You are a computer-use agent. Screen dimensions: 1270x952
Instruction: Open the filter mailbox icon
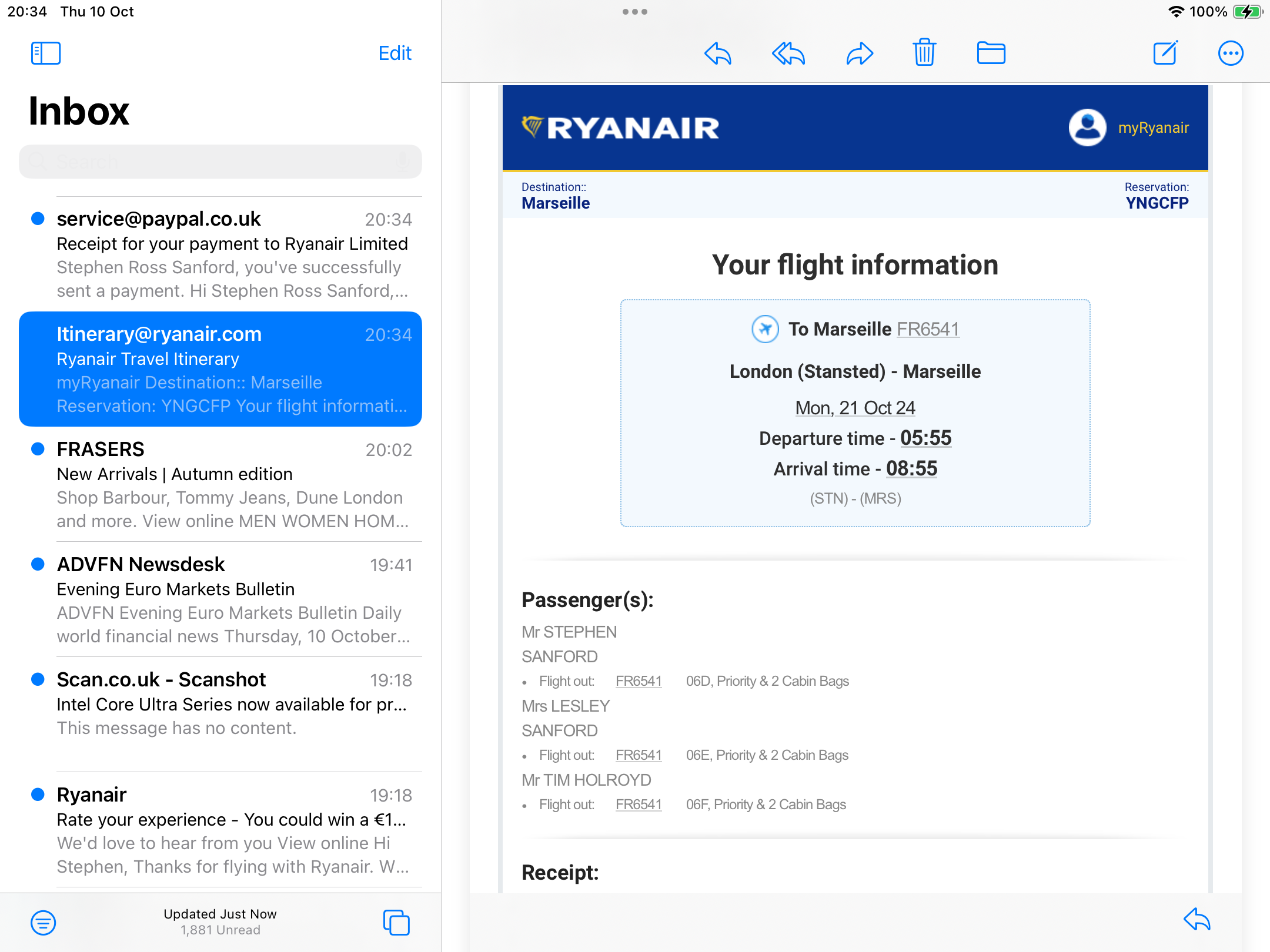point(44,923)
